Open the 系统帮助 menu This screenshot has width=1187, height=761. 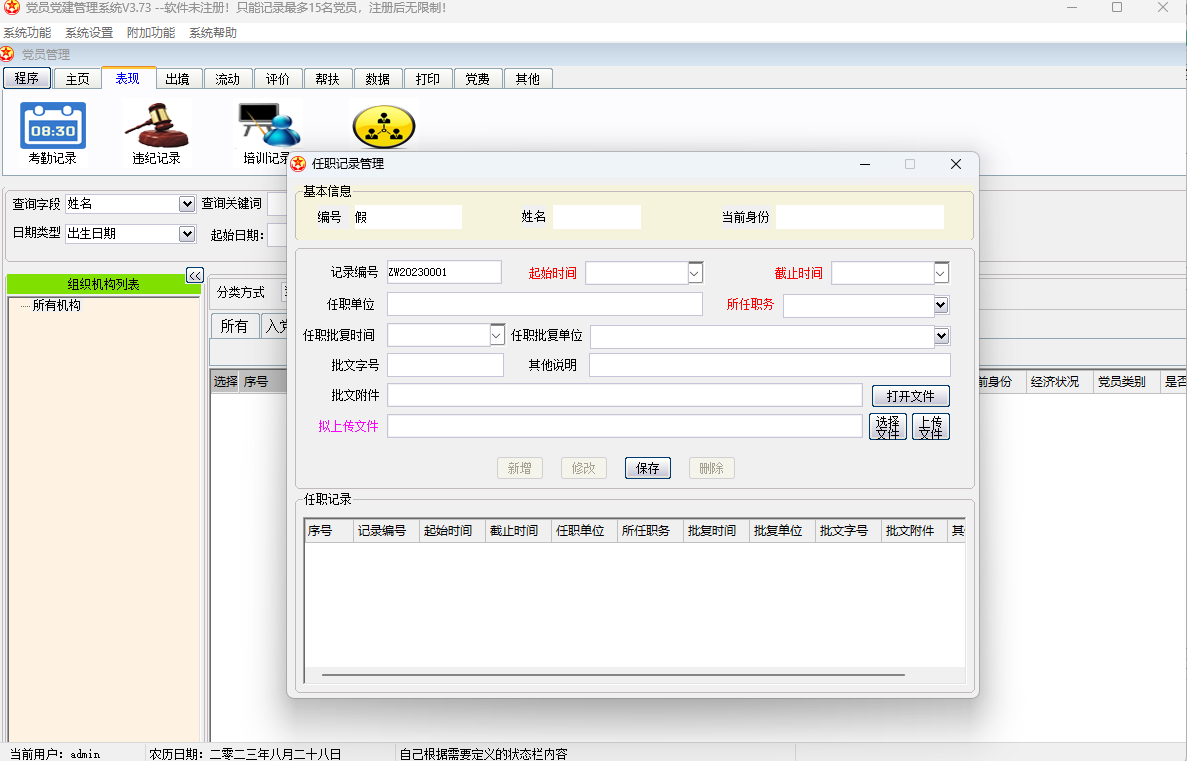[x=213, y=33]
